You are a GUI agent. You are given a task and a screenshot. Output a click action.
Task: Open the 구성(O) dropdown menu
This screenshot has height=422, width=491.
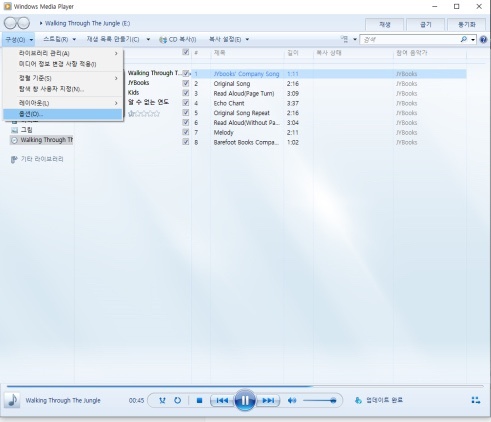(x=19, y=40)
